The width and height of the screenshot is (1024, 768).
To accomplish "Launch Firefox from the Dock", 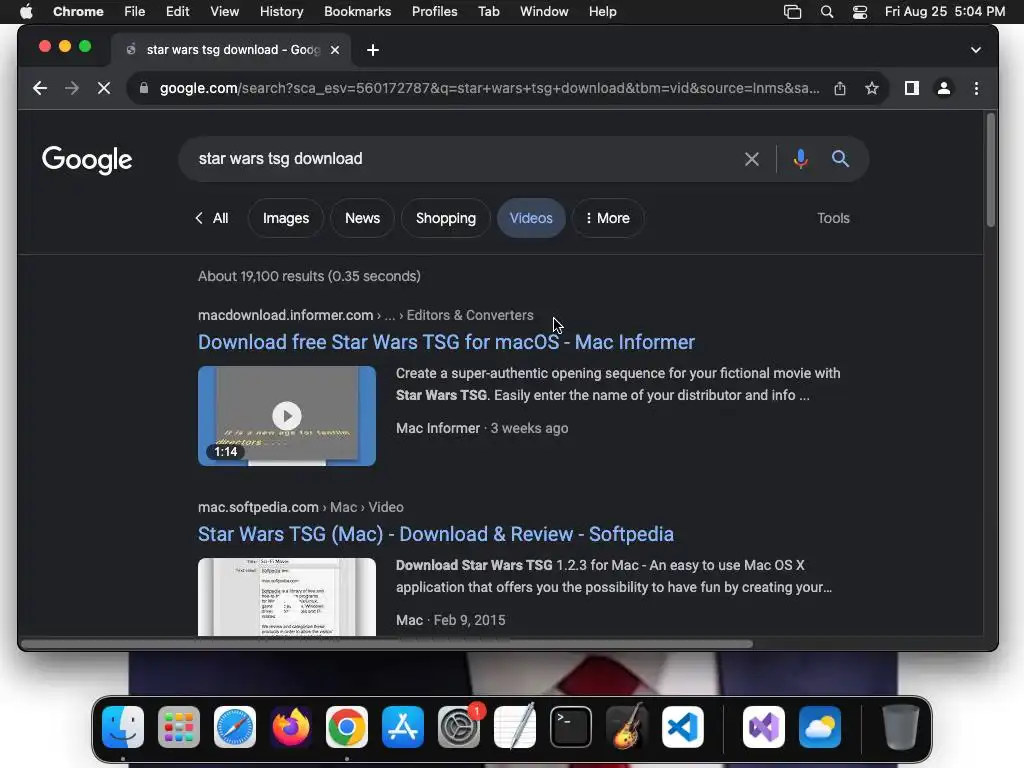I will pos(291,727).
